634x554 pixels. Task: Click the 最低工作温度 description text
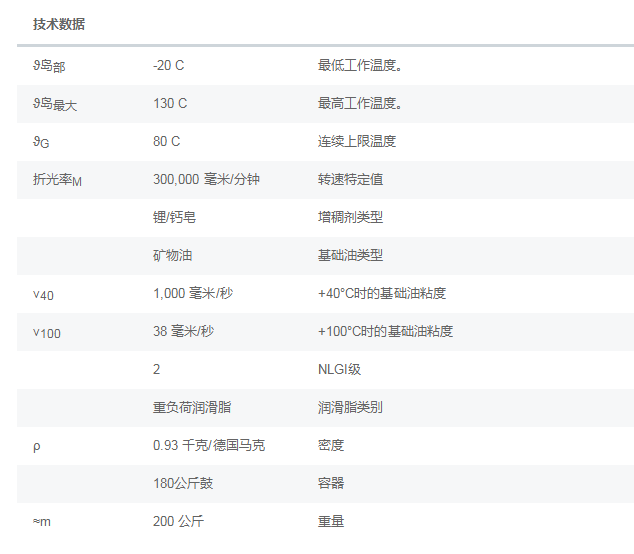pos(360,65)
